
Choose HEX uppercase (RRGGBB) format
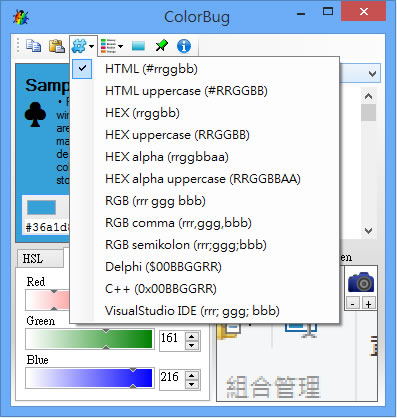pyautogui.click(x=206, y=135)
